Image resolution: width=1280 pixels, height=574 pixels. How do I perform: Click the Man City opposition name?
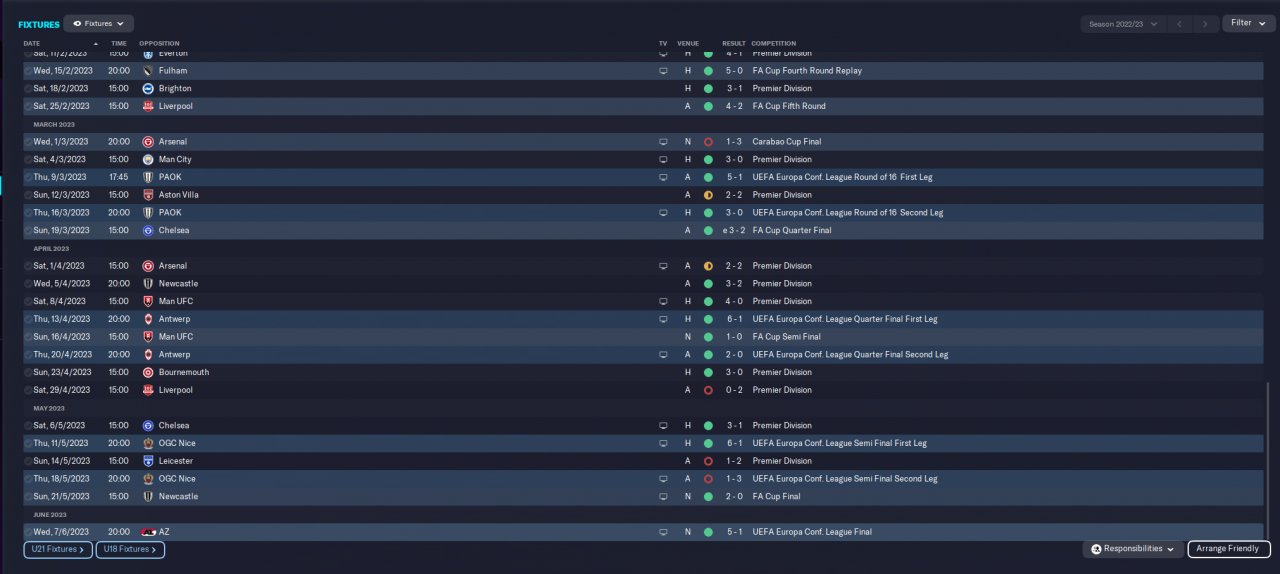[x=175, y=160]
